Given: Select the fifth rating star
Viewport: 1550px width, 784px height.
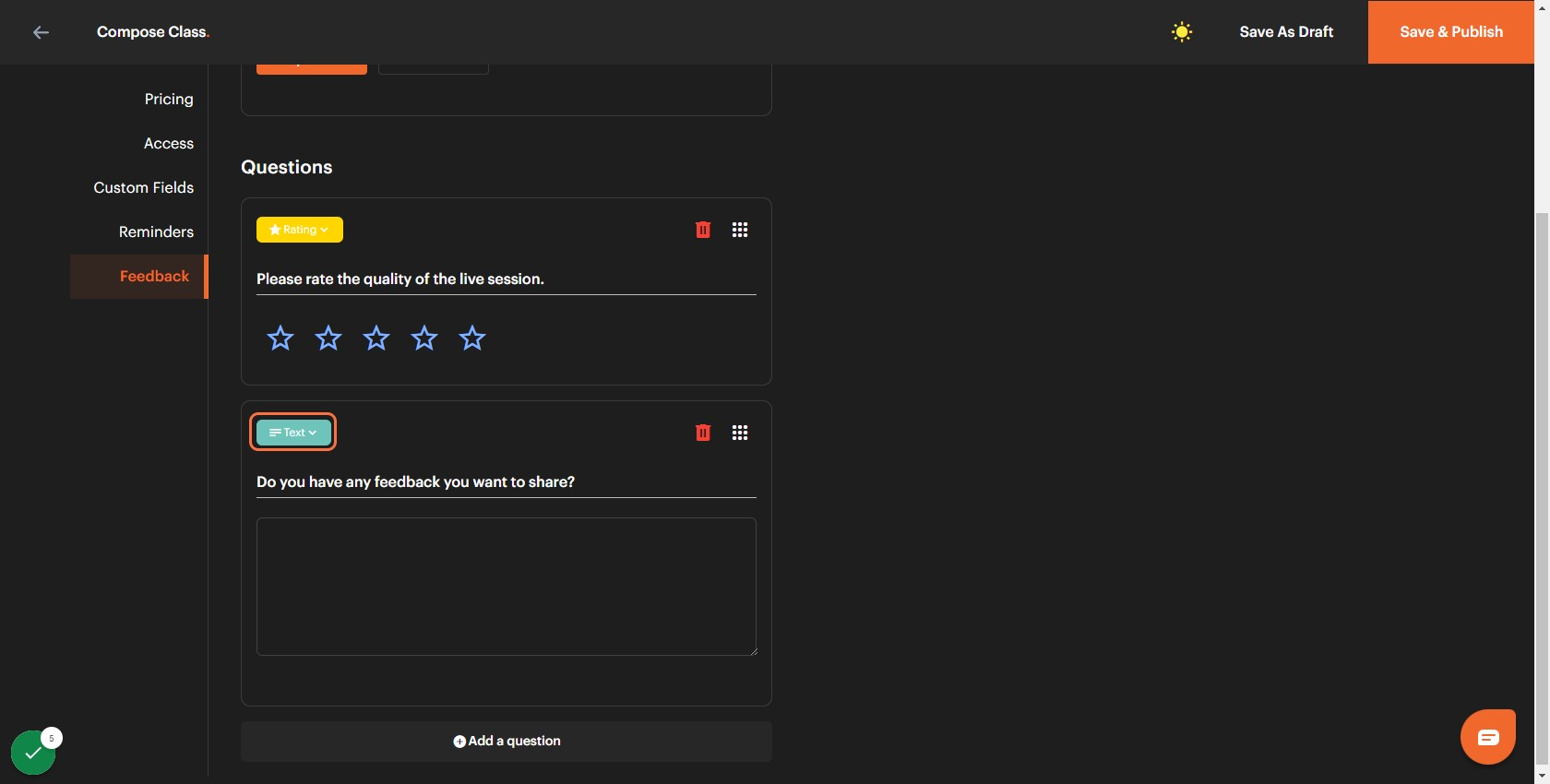Looking at the screenshot, I should pyautogui.click(x=472, y=339).
